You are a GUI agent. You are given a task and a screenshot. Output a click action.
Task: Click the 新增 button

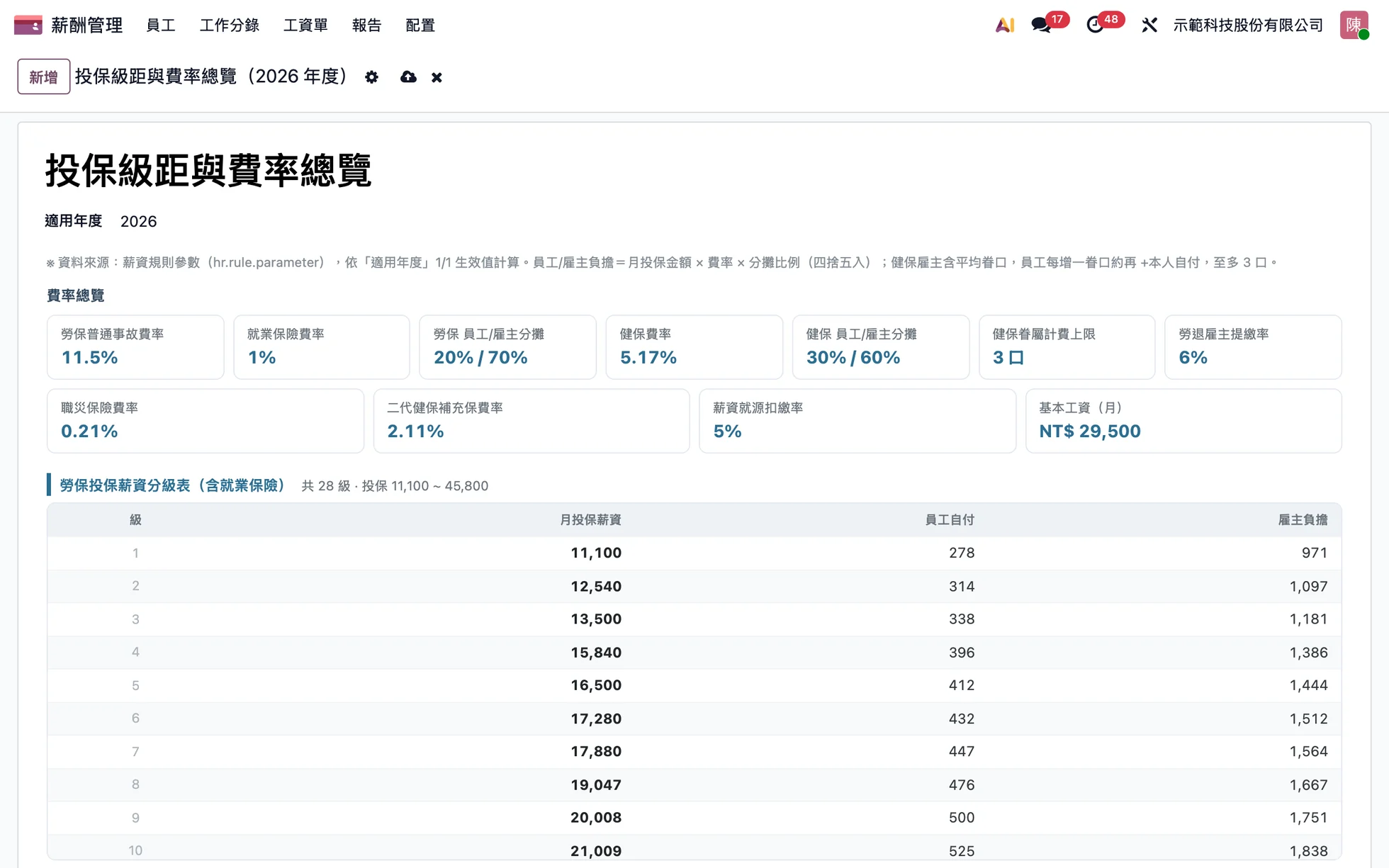coord(43,77)
